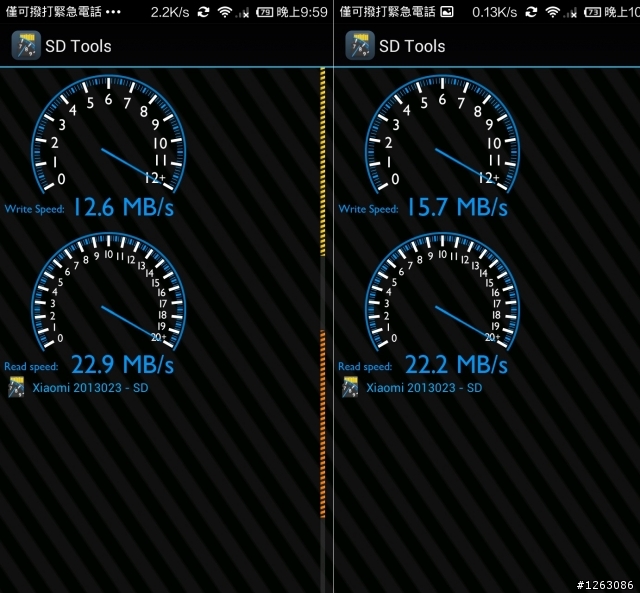Tap the battery icon showing 79
Screen dimensions: 640x593
coord(264,12)
